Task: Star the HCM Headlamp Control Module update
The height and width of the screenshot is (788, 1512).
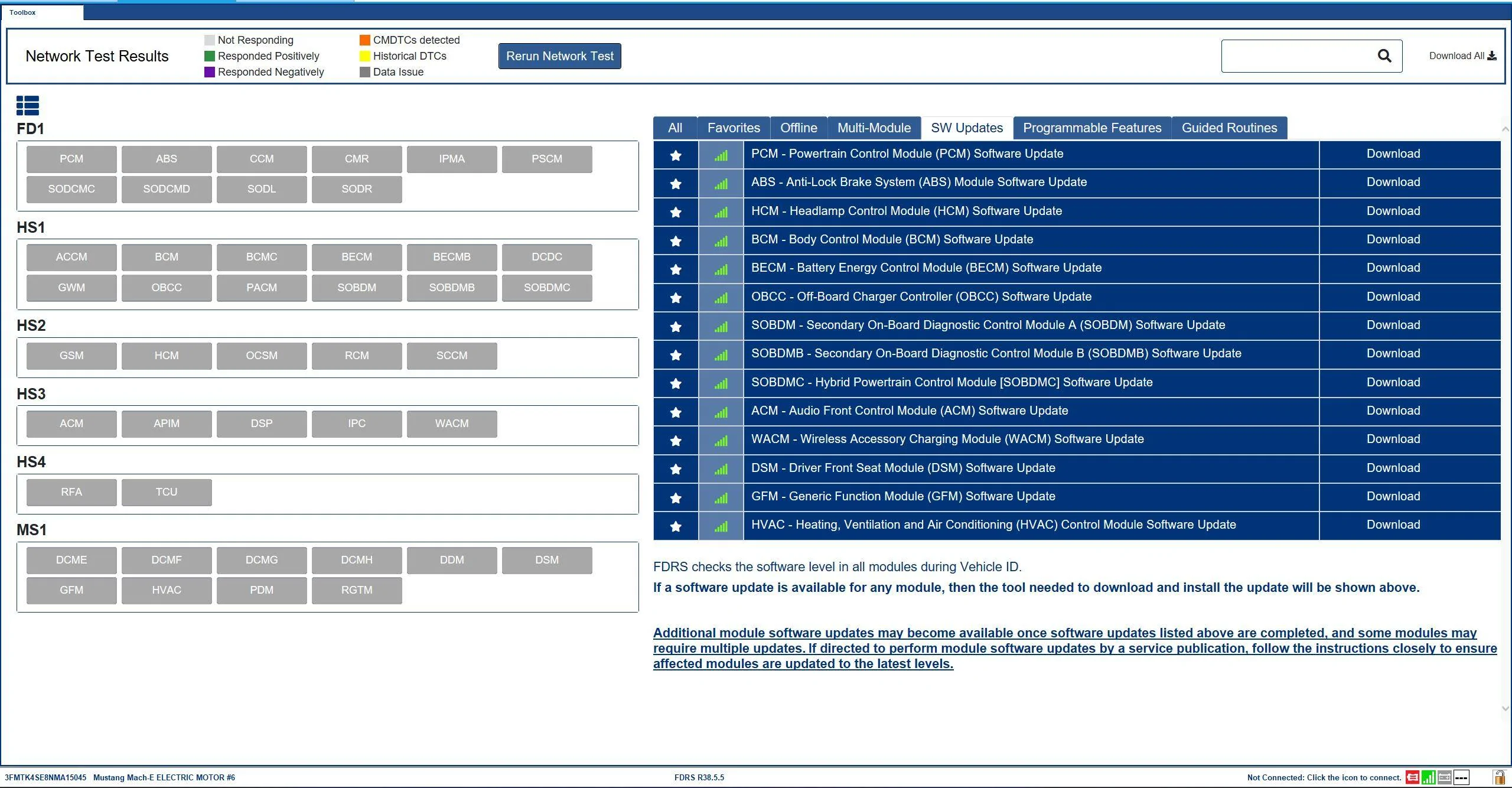Action: 676,212
